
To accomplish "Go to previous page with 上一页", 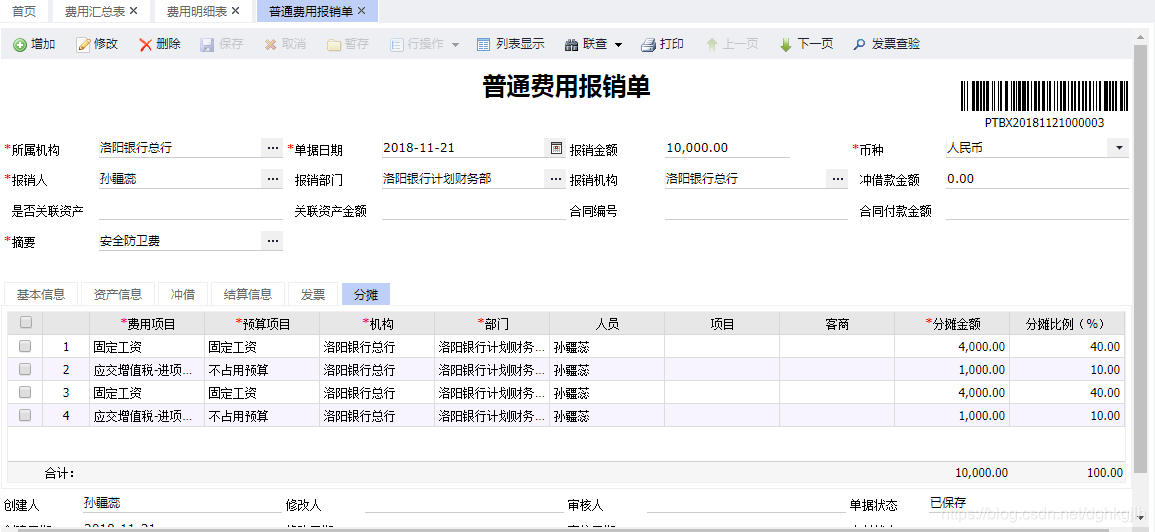I will [732, 44].
